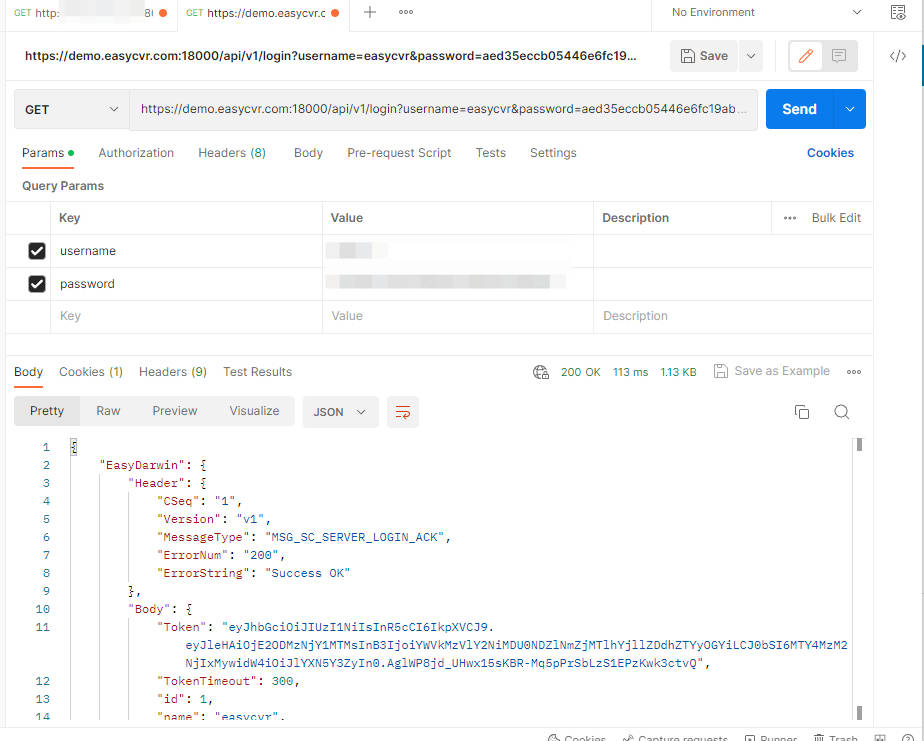924x741 pixels.
Task: Open the code snippet panel icon
Action: (x=897, y=56)
